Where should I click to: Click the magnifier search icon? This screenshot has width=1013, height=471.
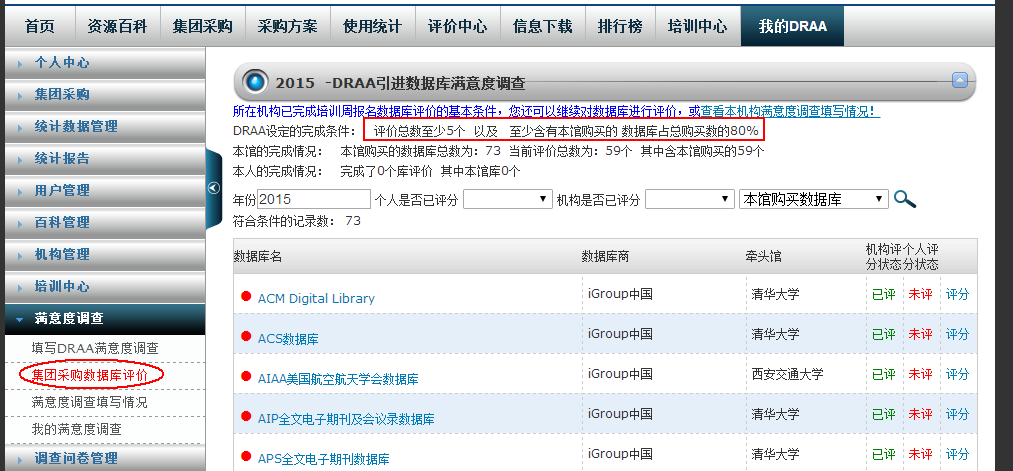pos(904,199)
